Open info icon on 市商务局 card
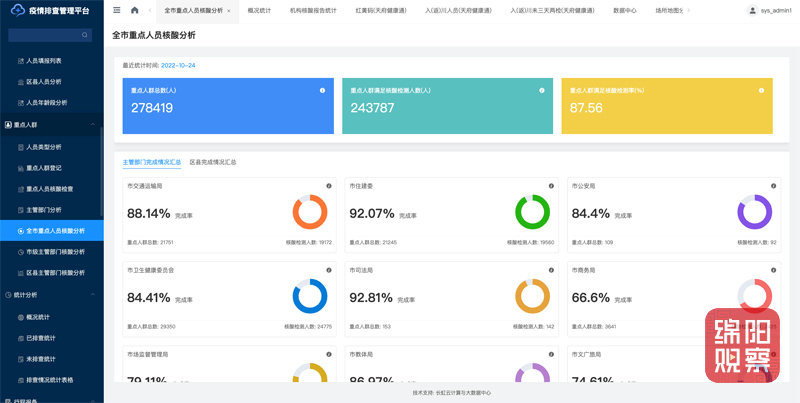The width and height of the screenshot is (800, 403). [x=773, y=270]
